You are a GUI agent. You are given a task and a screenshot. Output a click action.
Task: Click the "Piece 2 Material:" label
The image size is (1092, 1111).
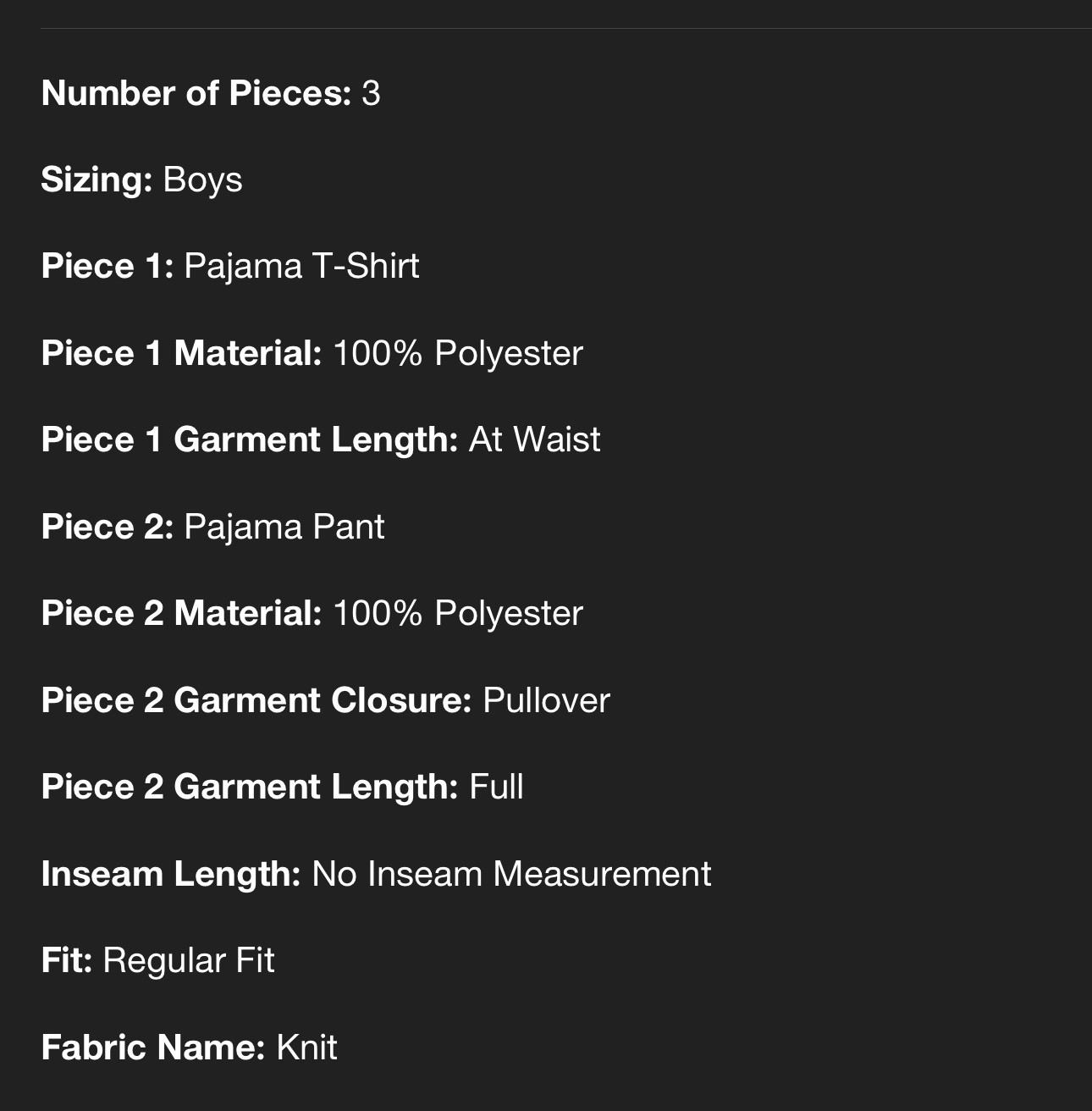pyautogui.click(x=181, y=614)
